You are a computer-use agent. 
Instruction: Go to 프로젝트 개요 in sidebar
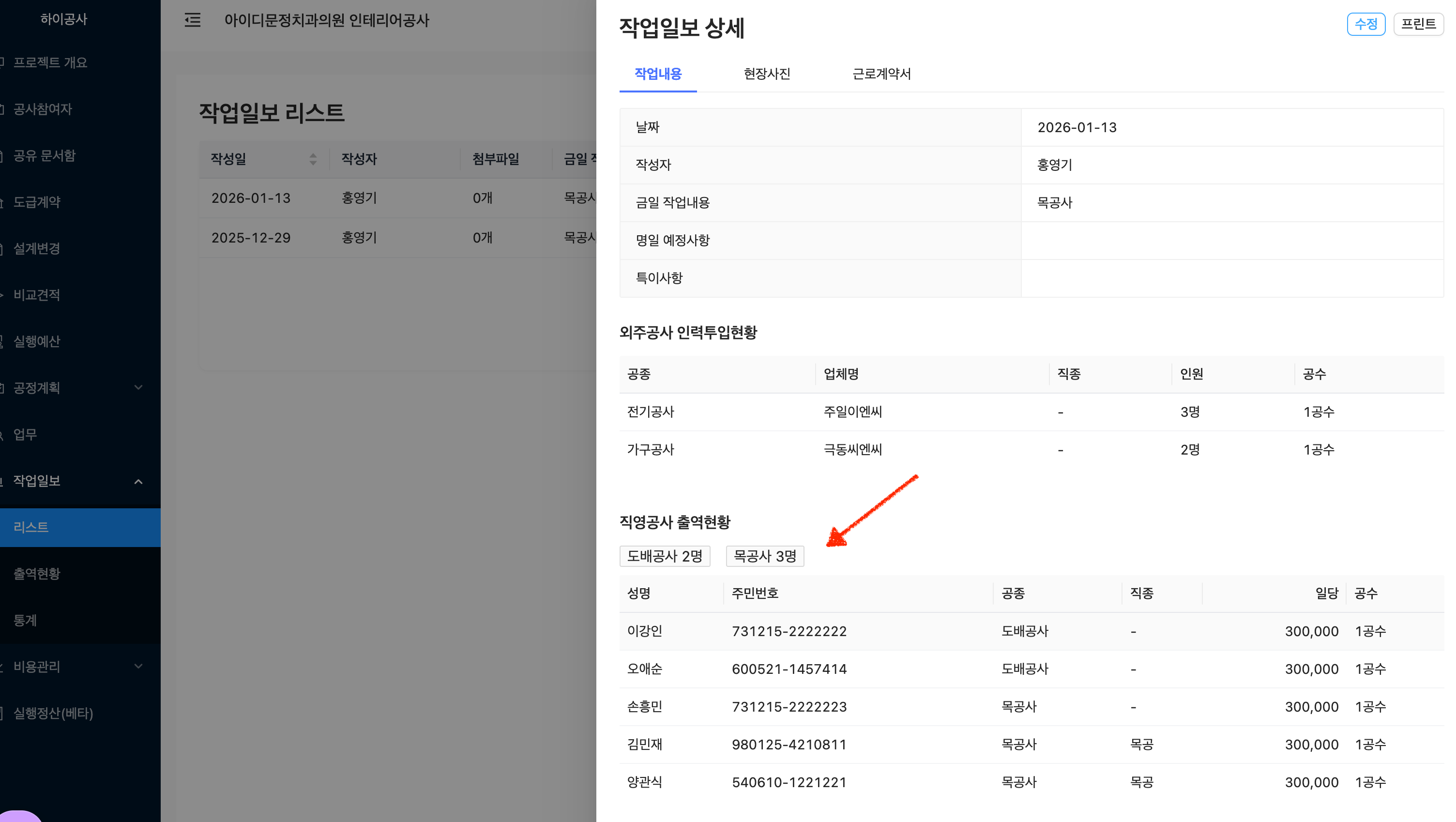pos(50,63)
